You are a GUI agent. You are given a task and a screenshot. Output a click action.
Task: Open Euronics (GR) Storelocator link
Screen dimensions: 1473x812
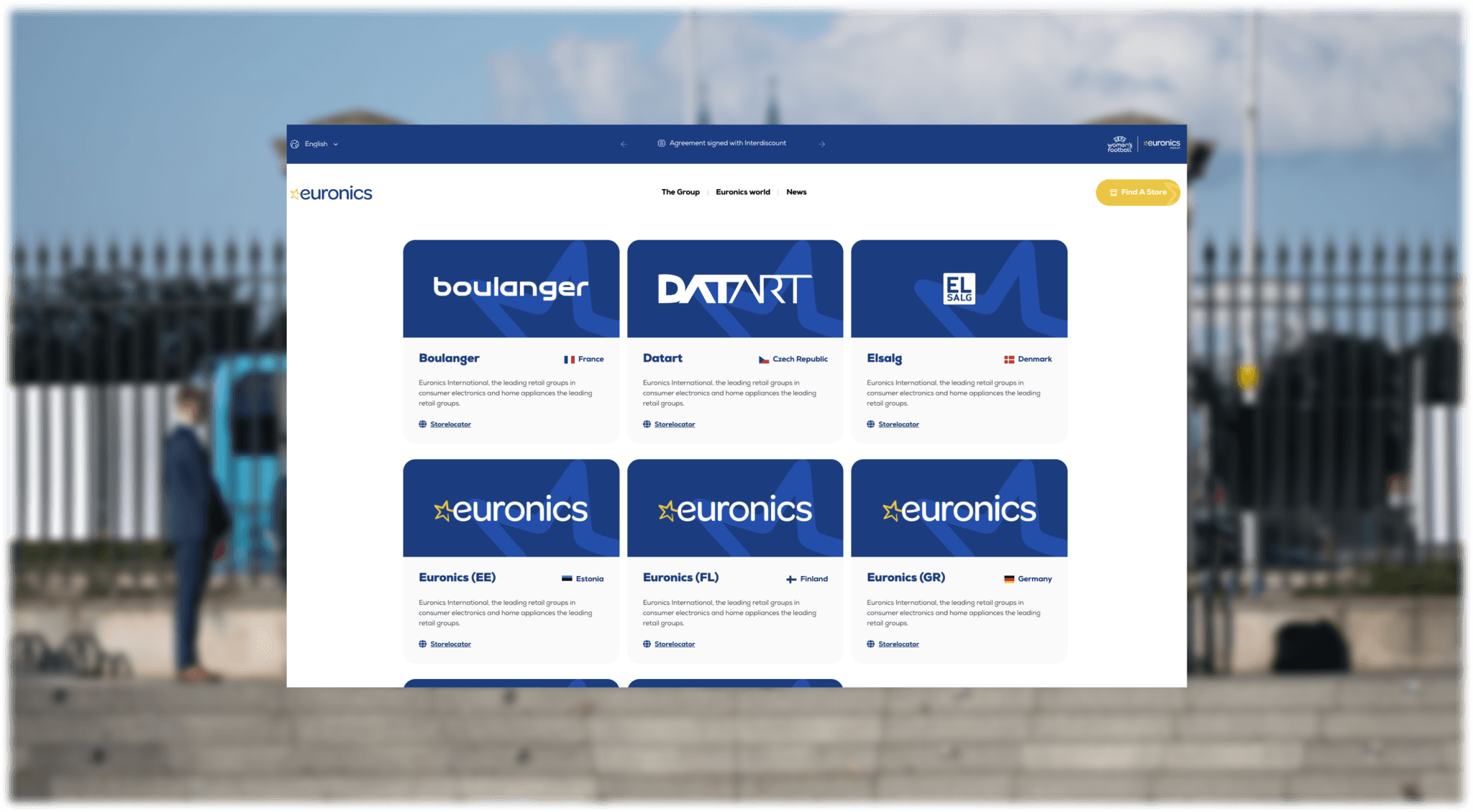pos(898,644)
